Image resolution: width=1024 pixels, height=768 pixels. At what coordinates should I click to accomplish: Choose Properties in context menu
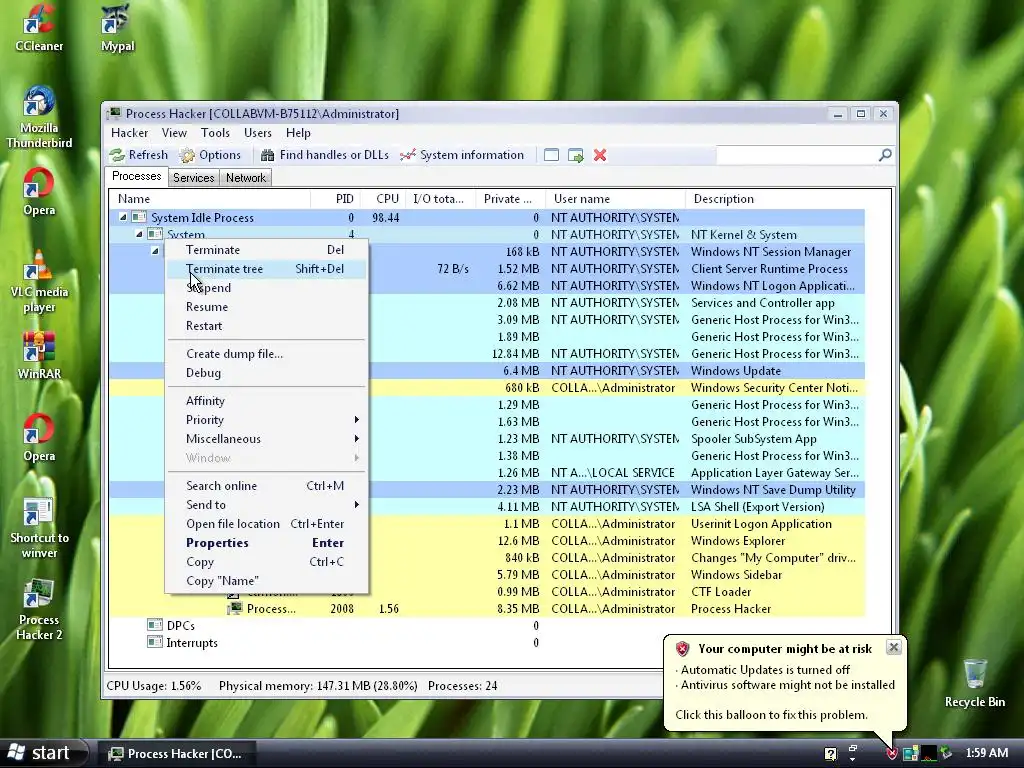(266, 543)
